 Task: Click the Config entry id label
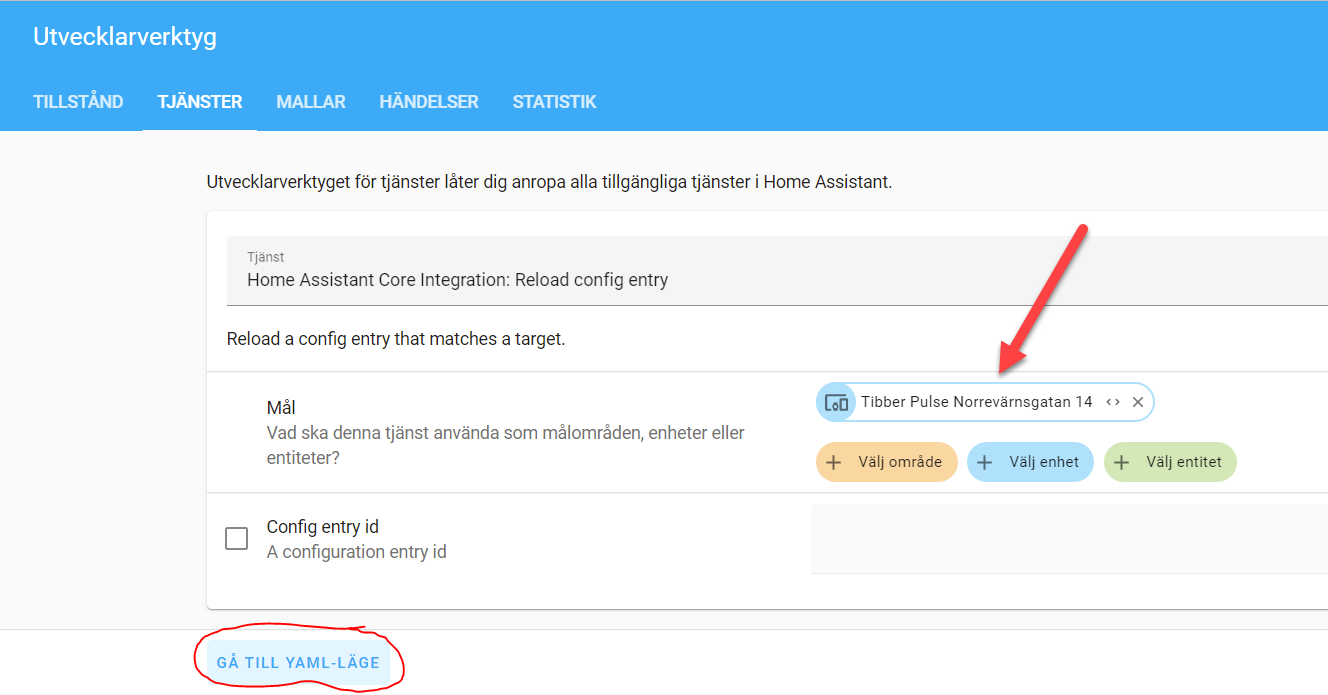(323, 527)
